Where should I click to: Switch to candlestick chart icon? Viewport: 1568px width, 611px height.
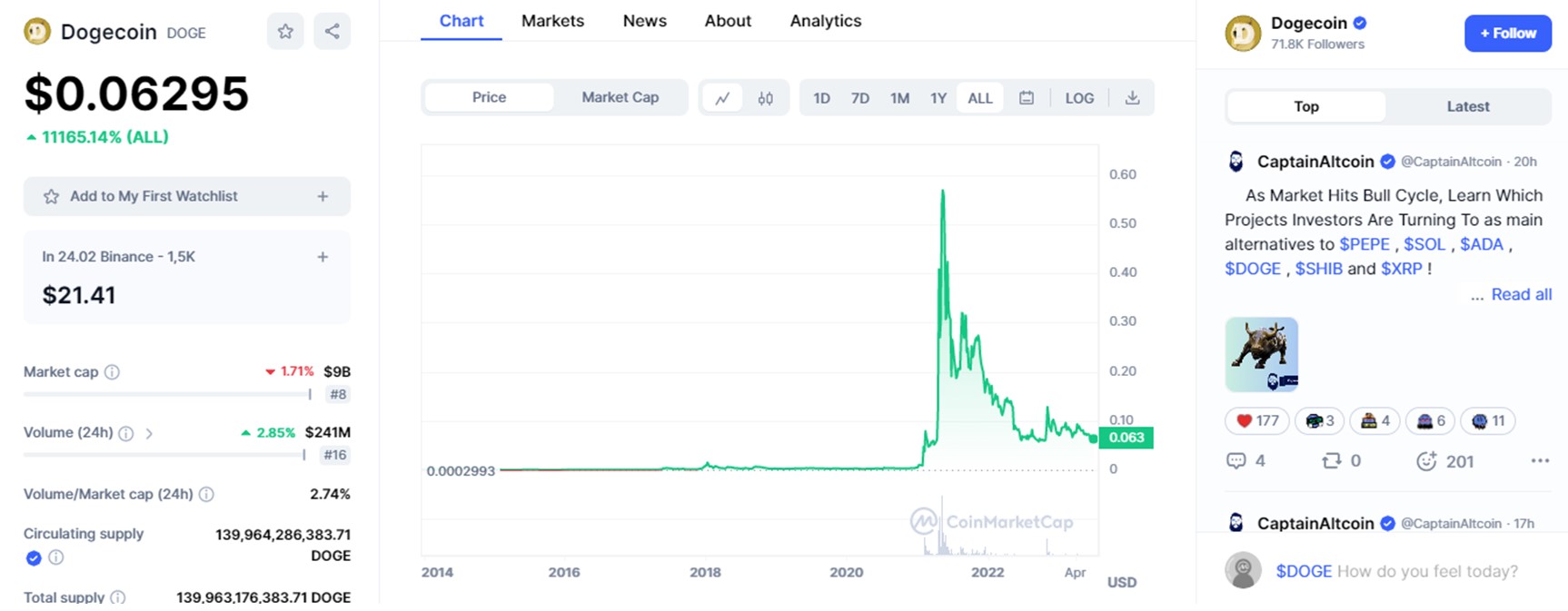tap(766, 98)
